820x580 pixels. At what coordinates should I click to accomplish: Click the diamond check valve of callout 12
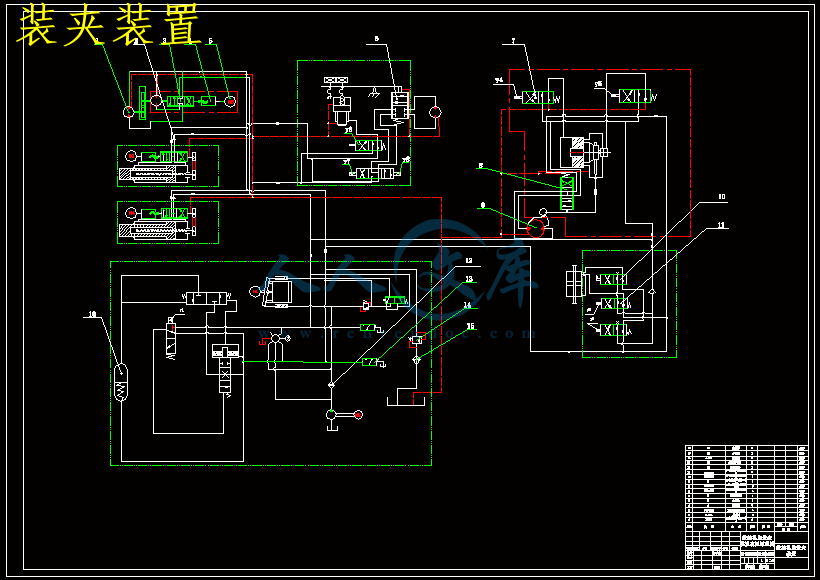pyautogui.click(x=332, y=385)
